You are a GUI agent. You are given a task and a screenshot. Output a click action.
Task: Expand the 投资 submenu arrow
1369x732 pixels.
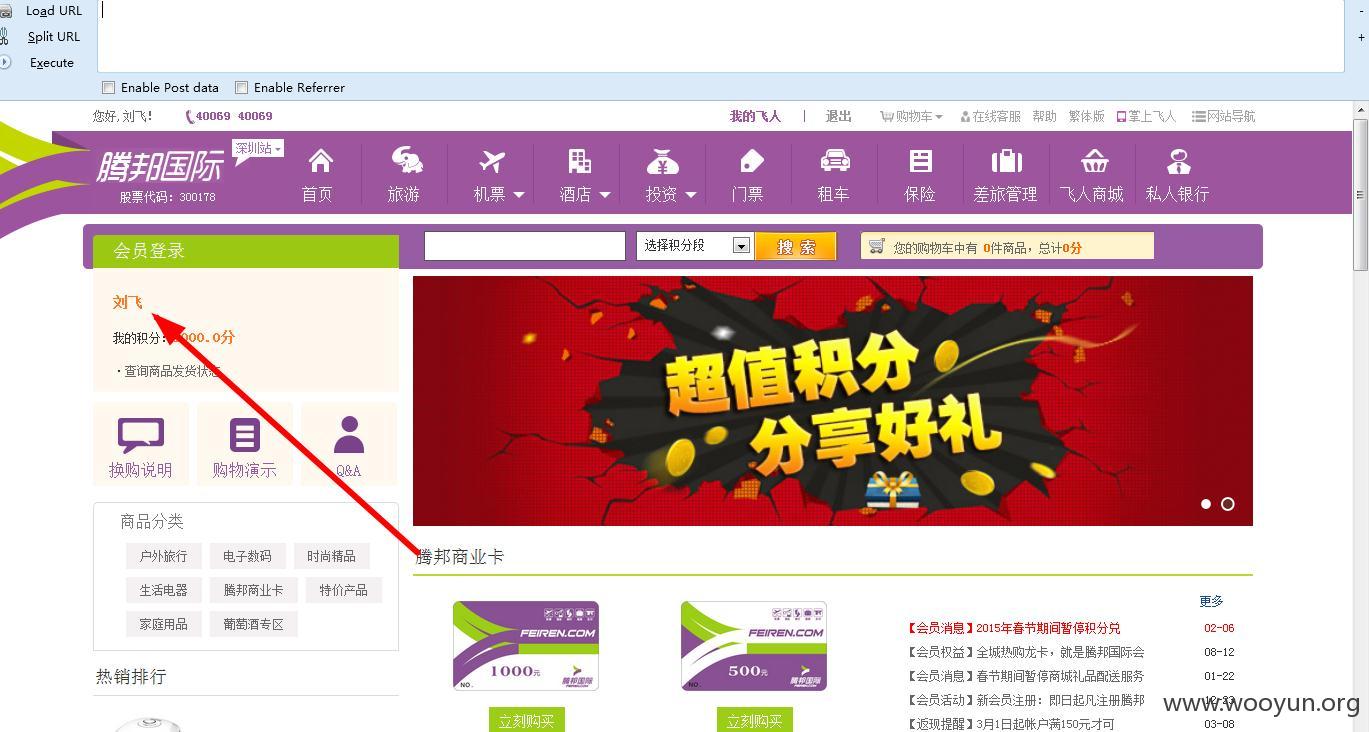click(691, 195)
